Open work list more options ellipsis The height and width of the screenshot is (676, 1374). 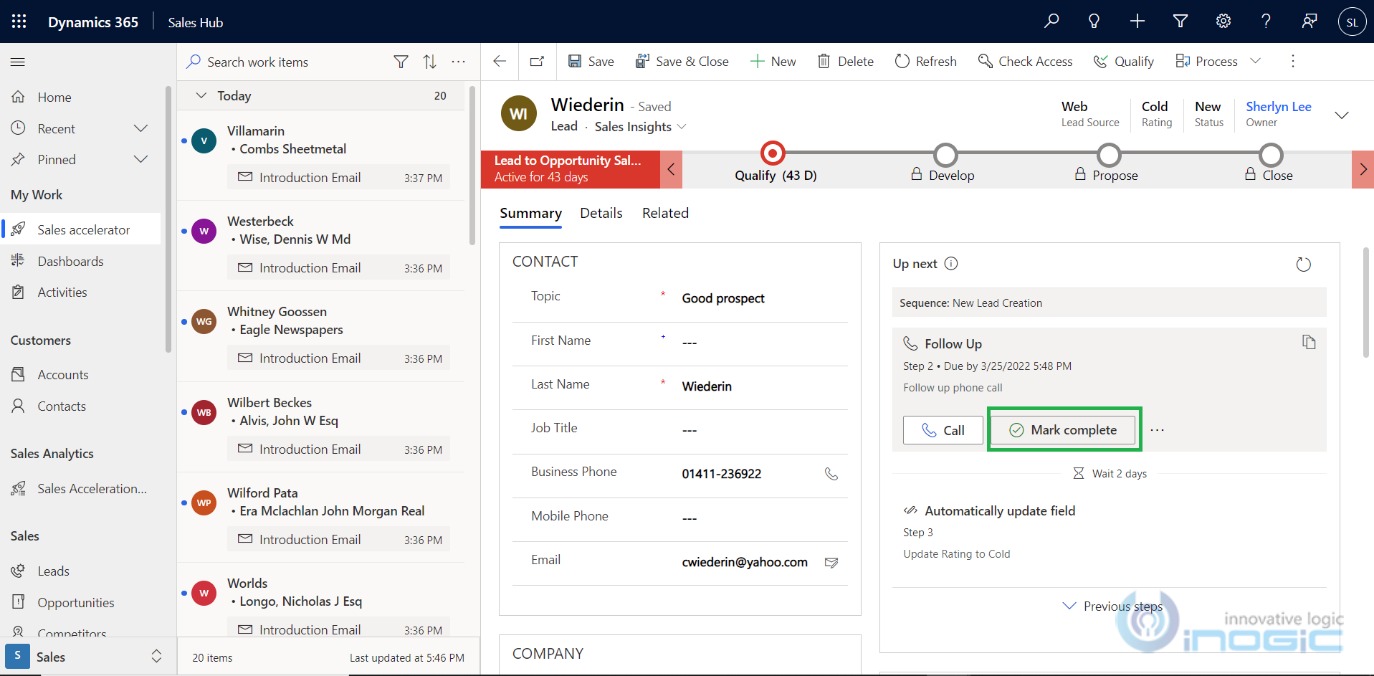point(458,62)
